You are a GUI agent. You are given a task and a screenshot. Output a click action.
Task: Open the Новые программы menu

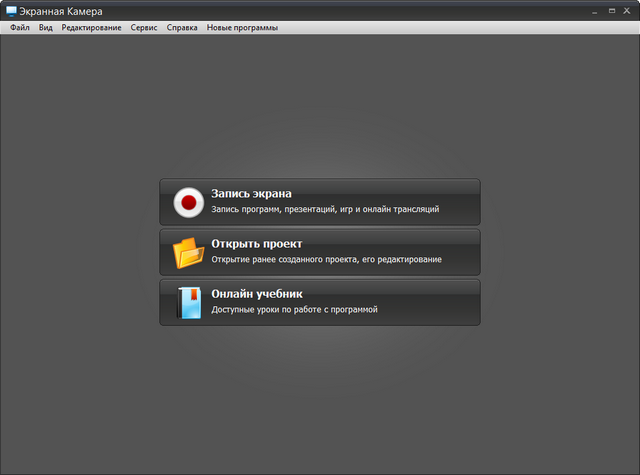pyautogui.click(x=242, y=28)
